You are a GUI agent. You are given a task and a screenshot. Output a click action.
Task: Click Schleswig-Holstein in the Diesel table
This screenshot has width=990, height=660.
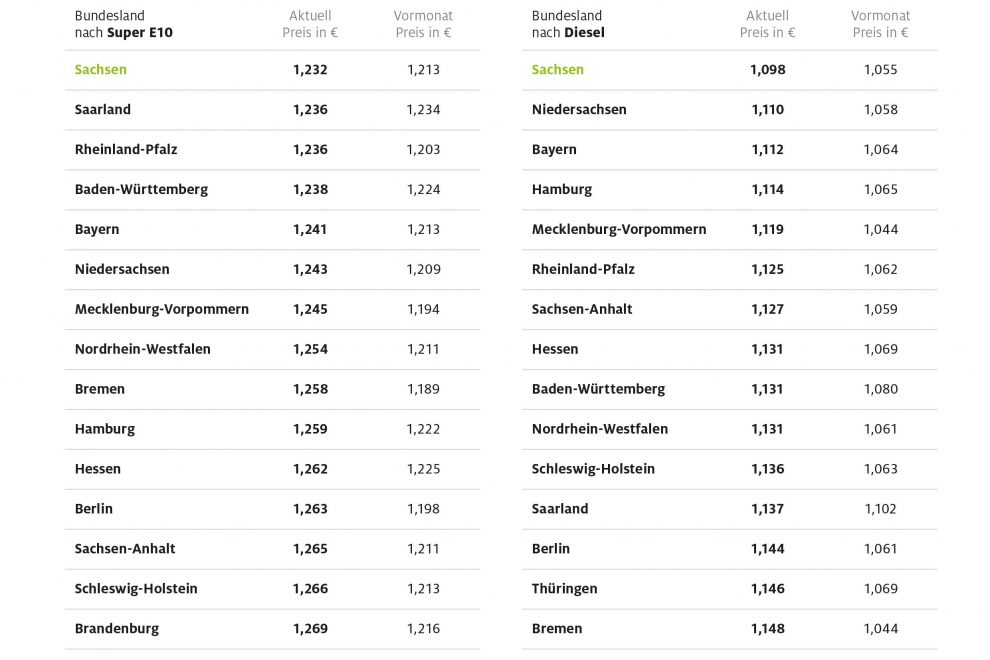(593, 469)
